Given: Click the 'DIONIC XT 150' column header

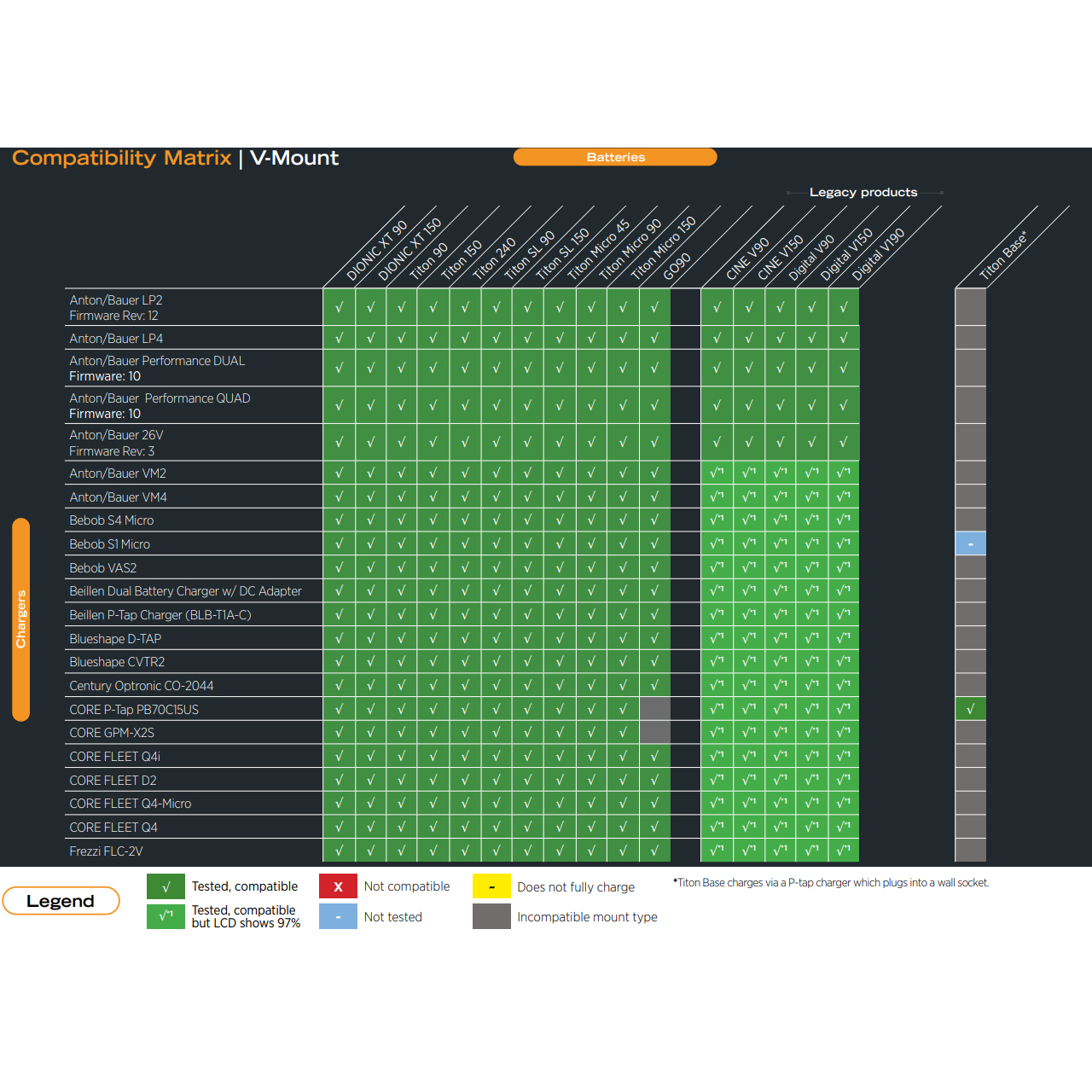Looking at the screenshot, I should [x=409, y=249].
